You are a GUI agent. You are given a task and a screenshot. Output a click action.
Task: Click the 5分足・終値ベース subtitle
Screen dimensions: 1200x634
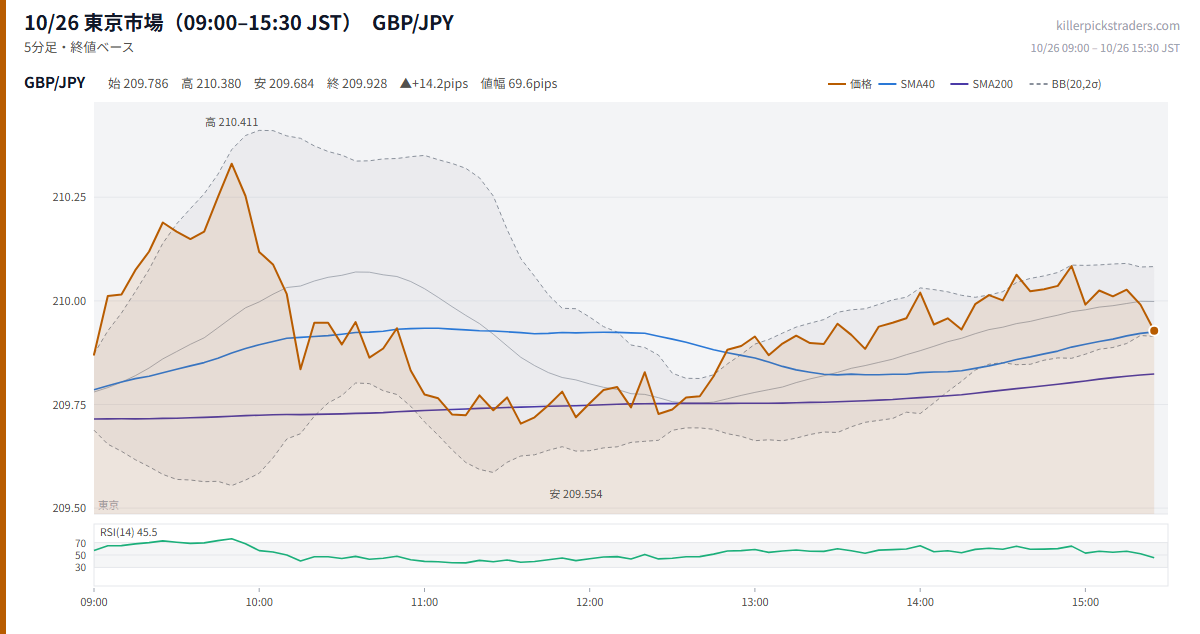click(x=79, y=47)
